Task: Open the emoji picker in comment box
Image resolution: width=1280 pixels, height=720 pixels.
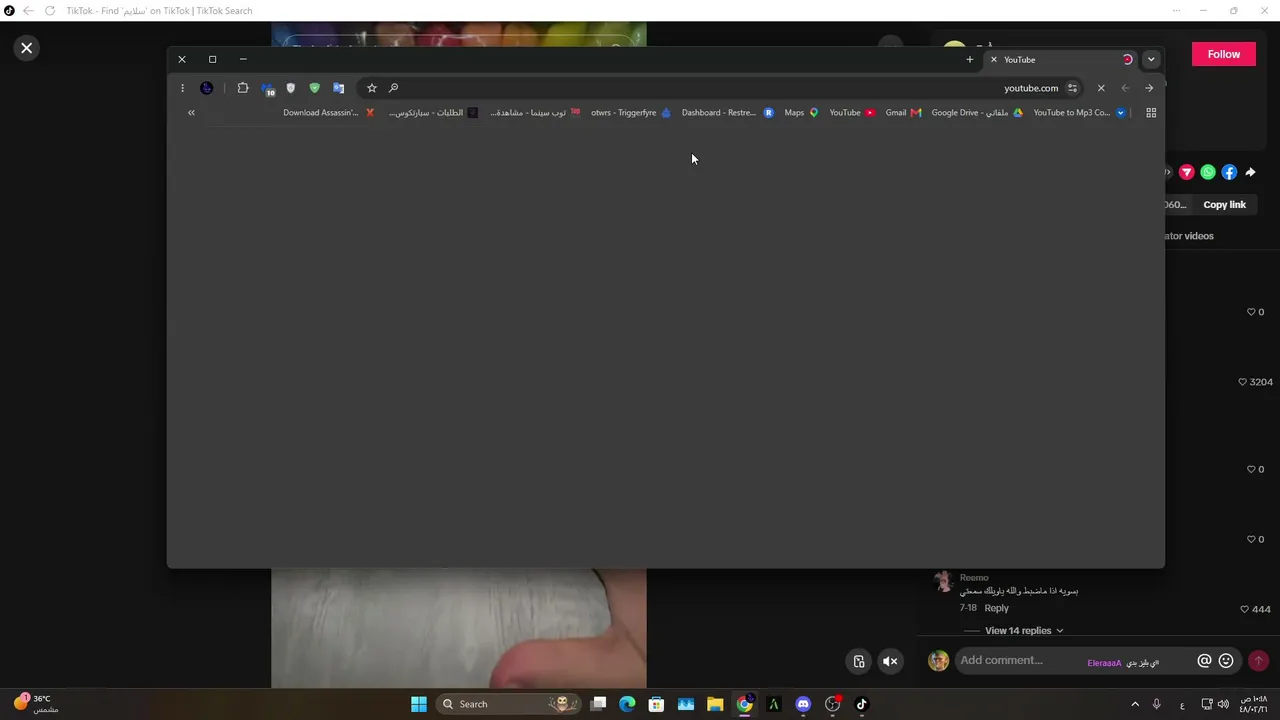Action: (1226, 661)
